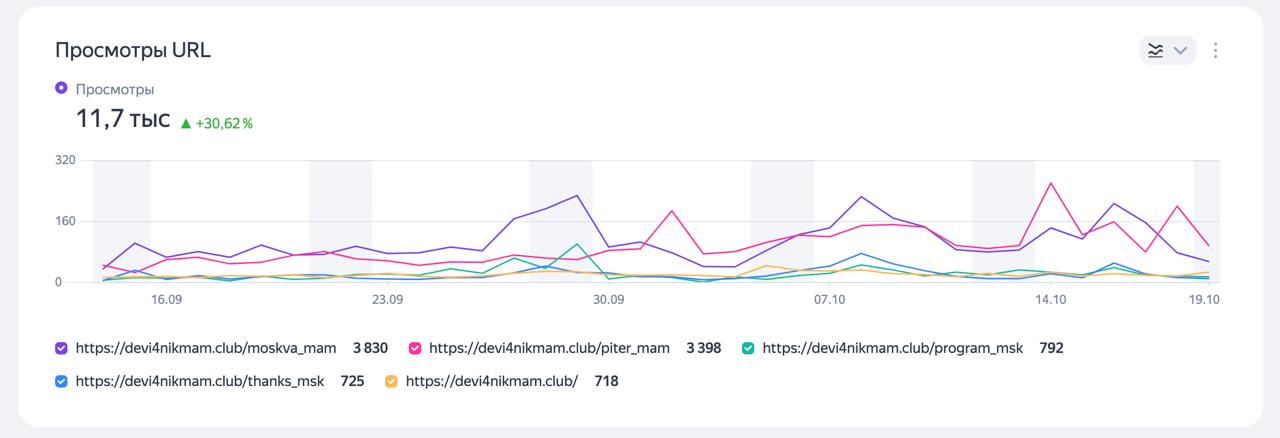1280x438 pixels.
Task: Click the devi4nikmam.club/program_msk URL
Action: [892, 348]
